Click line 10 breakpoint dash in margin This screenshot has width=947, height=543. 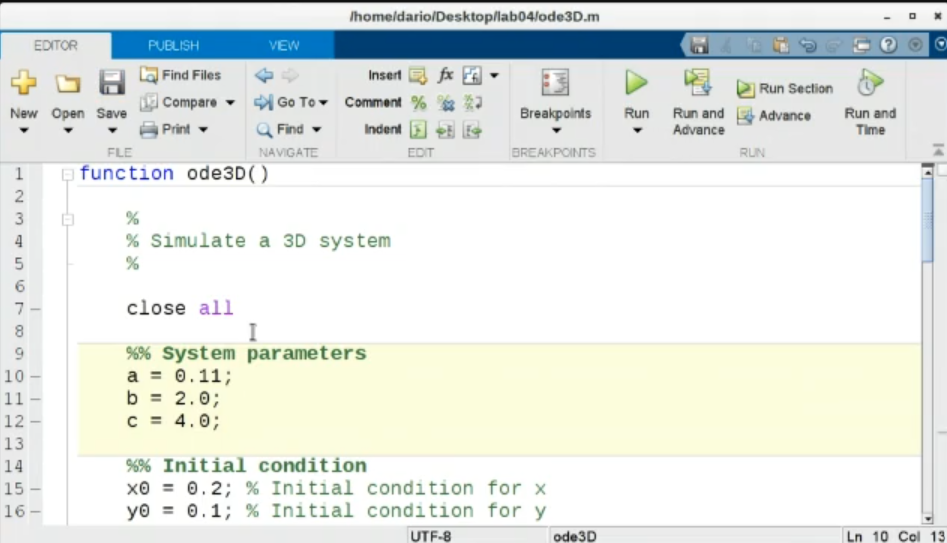click(36, 377)
